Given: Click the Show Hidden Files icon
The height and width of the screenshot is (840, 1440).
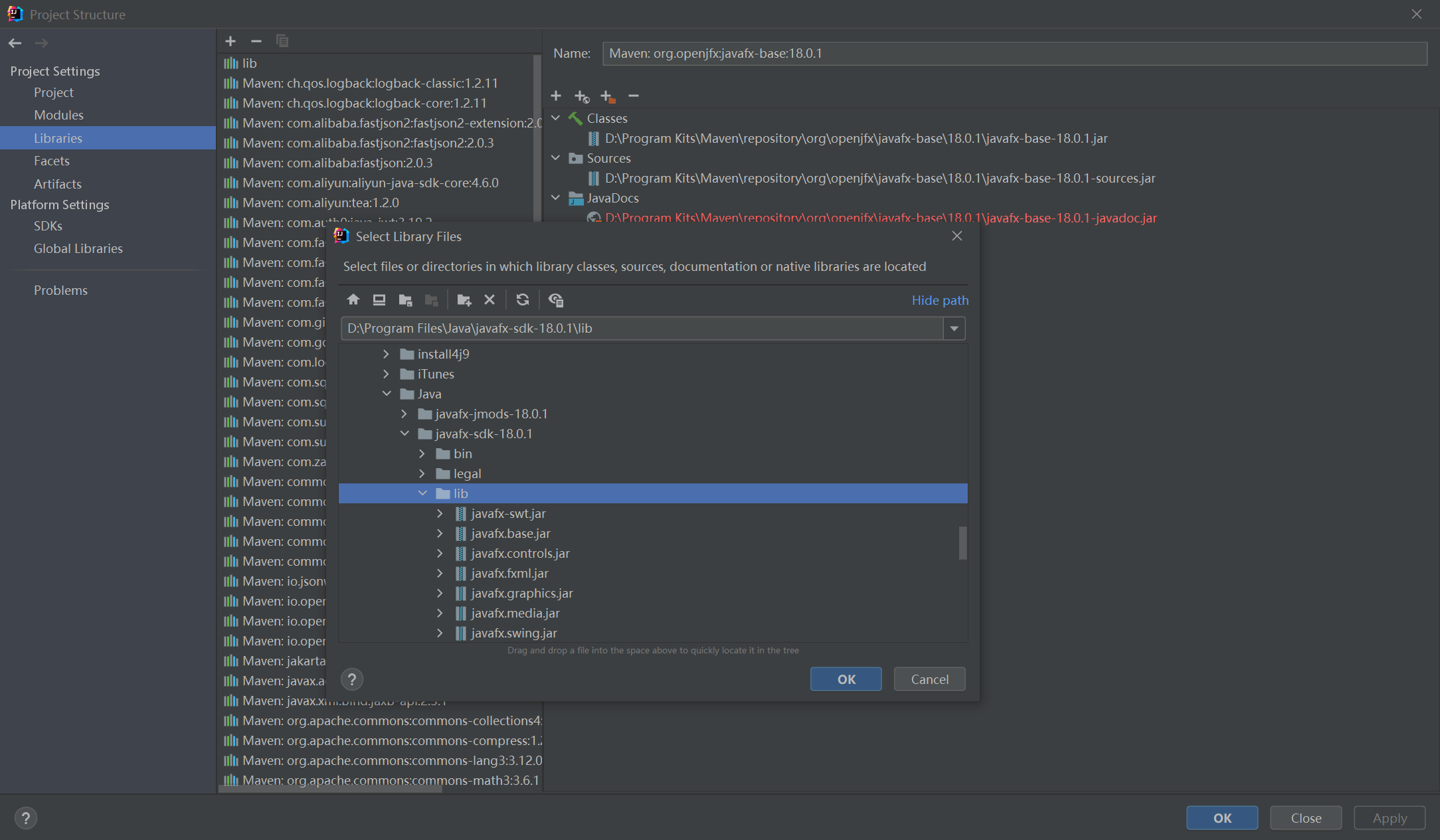Looking at the screenshot, I should point(556,300).
